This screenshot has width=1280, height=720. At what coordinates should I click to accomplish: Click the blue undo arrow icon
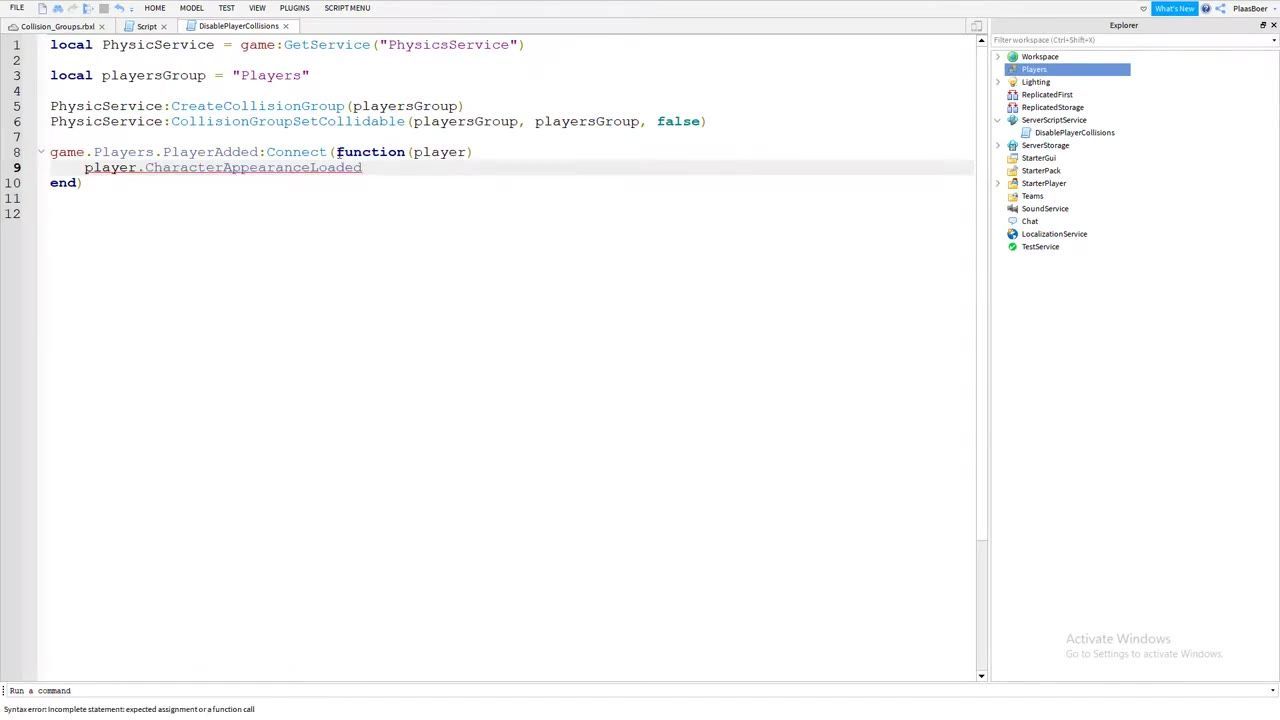(x=119, y=8)
